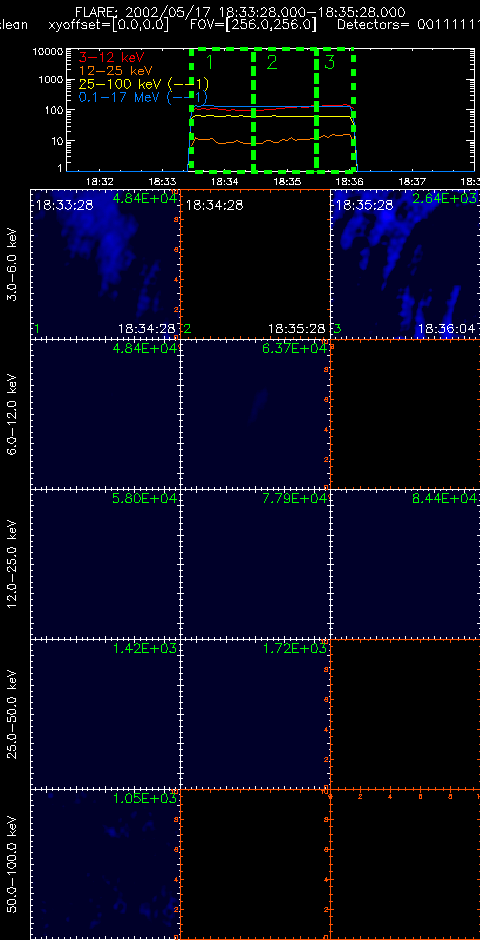This screenshot has width=480, height=940.
Task: Click the blue 0.1-17 MeV legend label
Action: pyautogui.click(x=144, y=96)
